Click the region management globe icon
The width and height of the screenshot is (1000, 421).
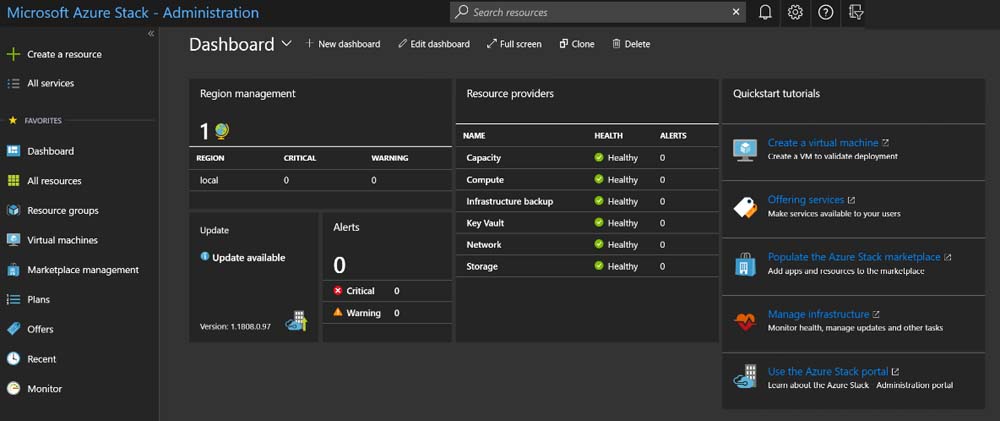coord(221,131)
